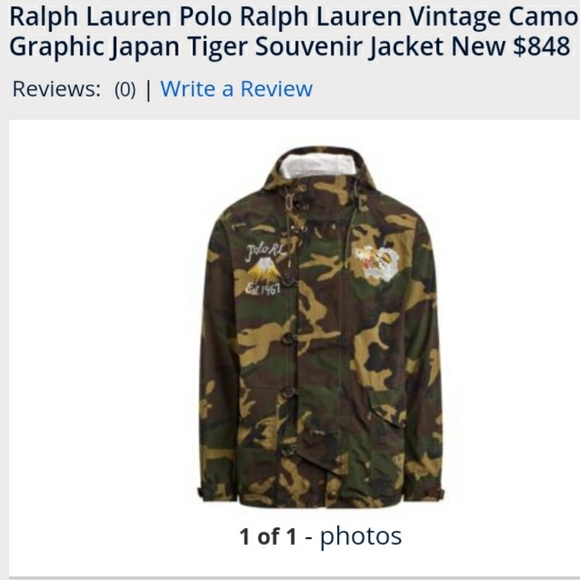
Task: Click the Reviews: label
Action: point(57,89)
